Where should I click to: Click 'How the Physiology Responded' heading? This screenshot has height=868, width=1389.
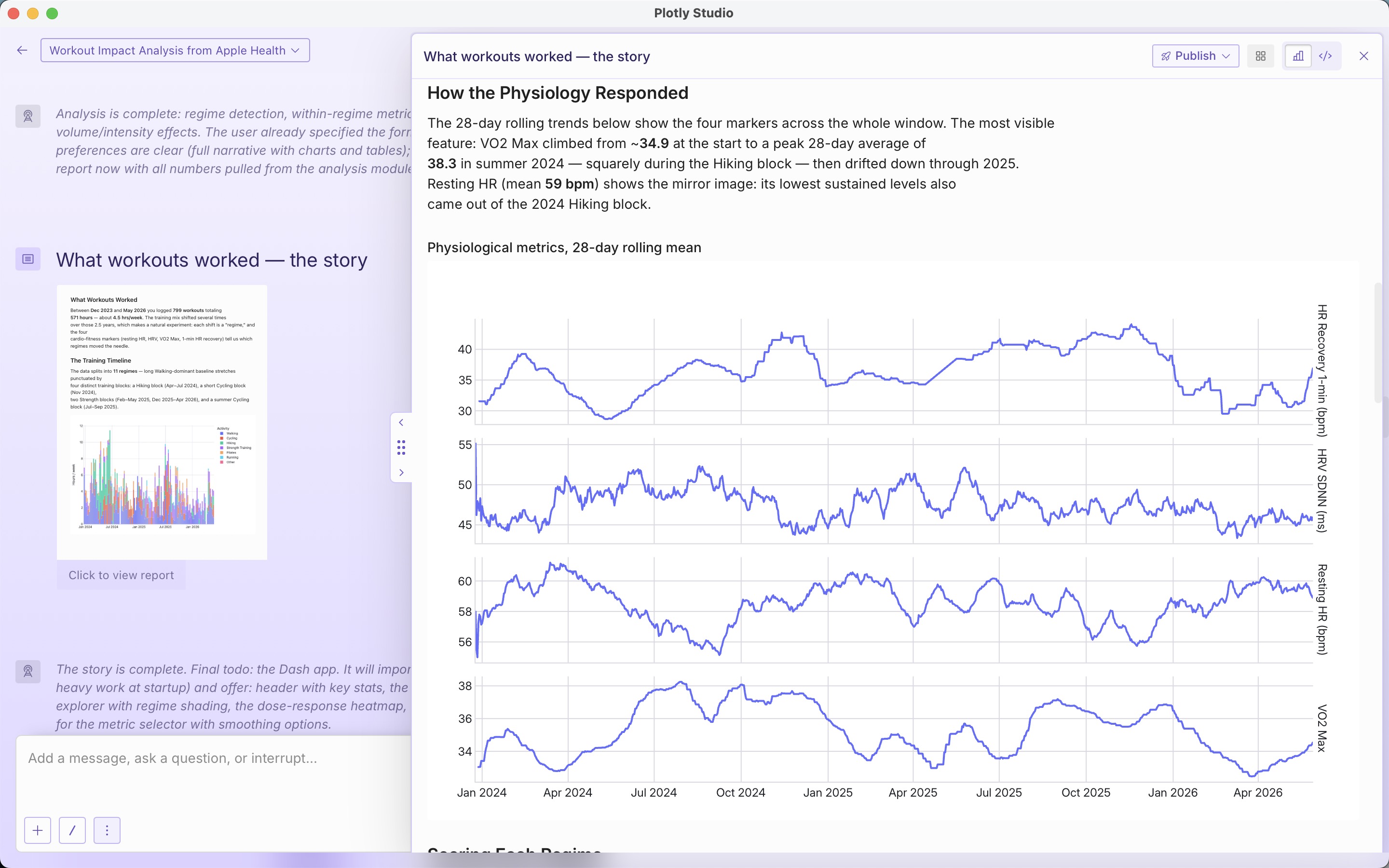pyautogui.click(x=558, y=93)
